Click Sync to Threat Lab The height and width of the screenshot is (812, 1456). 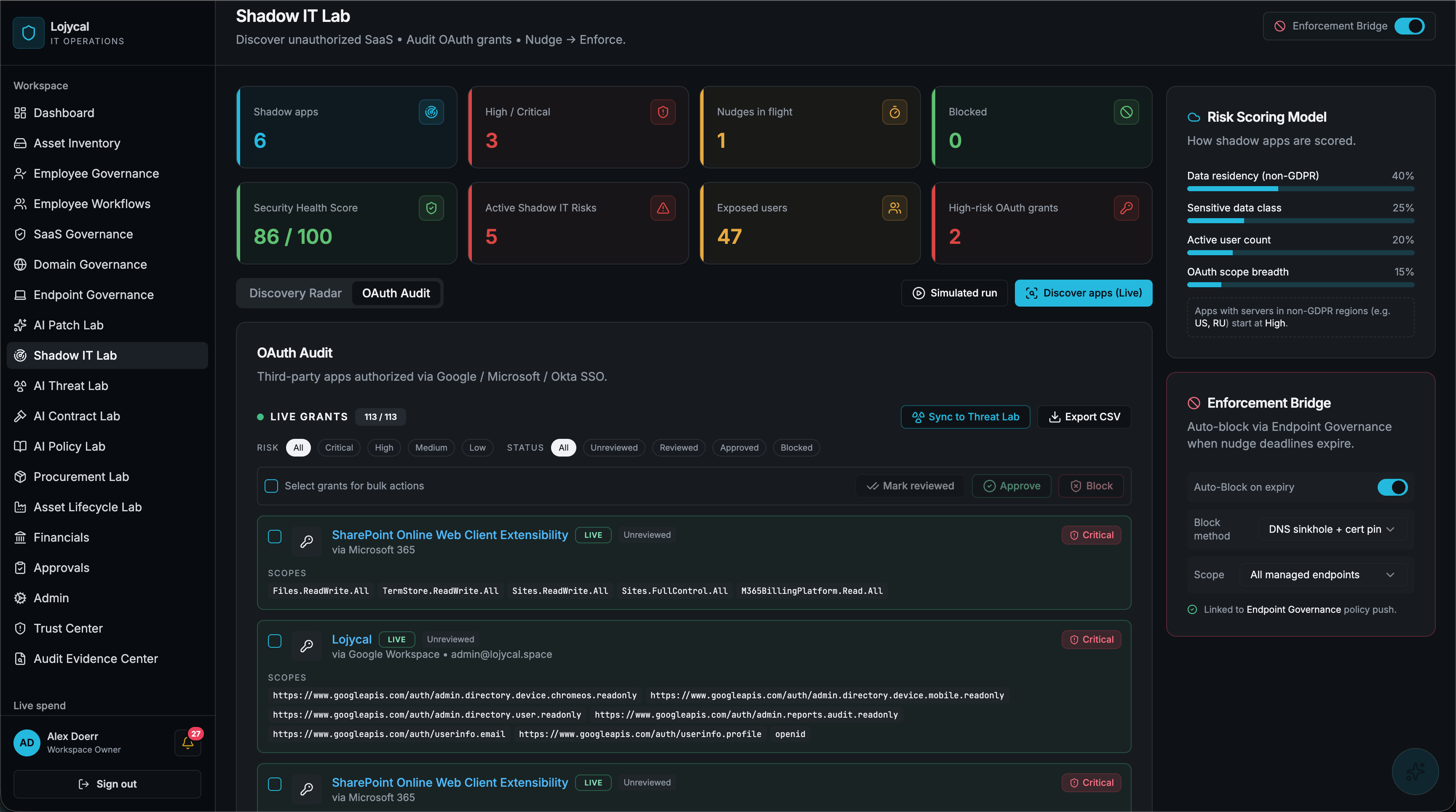pyautogui.click(x=965, y=417)
